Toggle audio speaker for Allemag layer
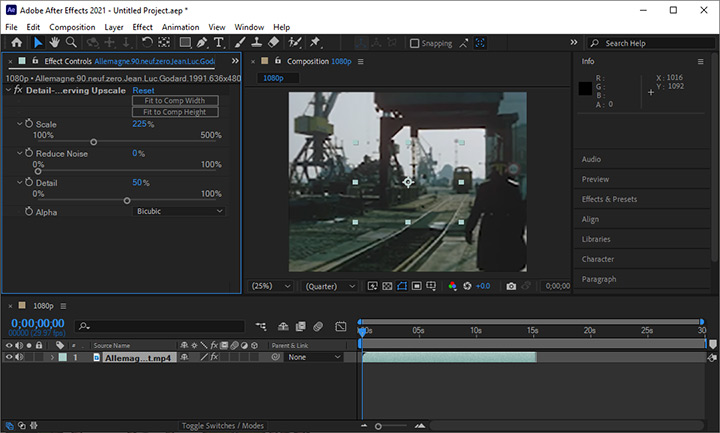 tap(19, 357)
